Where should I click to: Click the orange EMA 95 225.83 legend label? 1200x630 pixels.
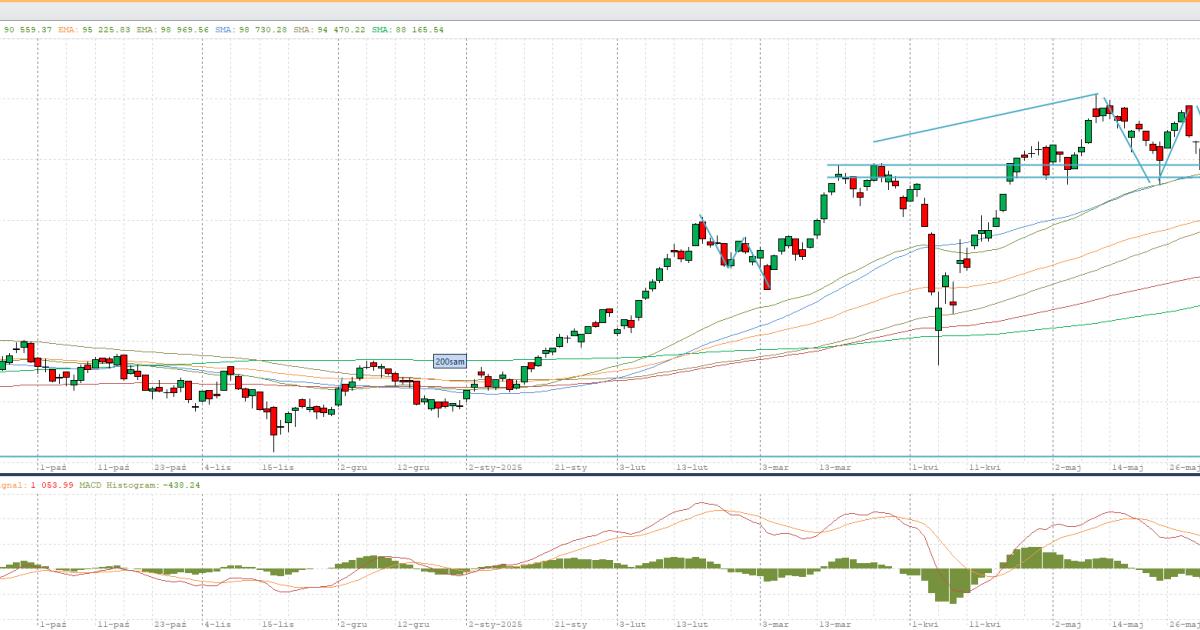94,30
